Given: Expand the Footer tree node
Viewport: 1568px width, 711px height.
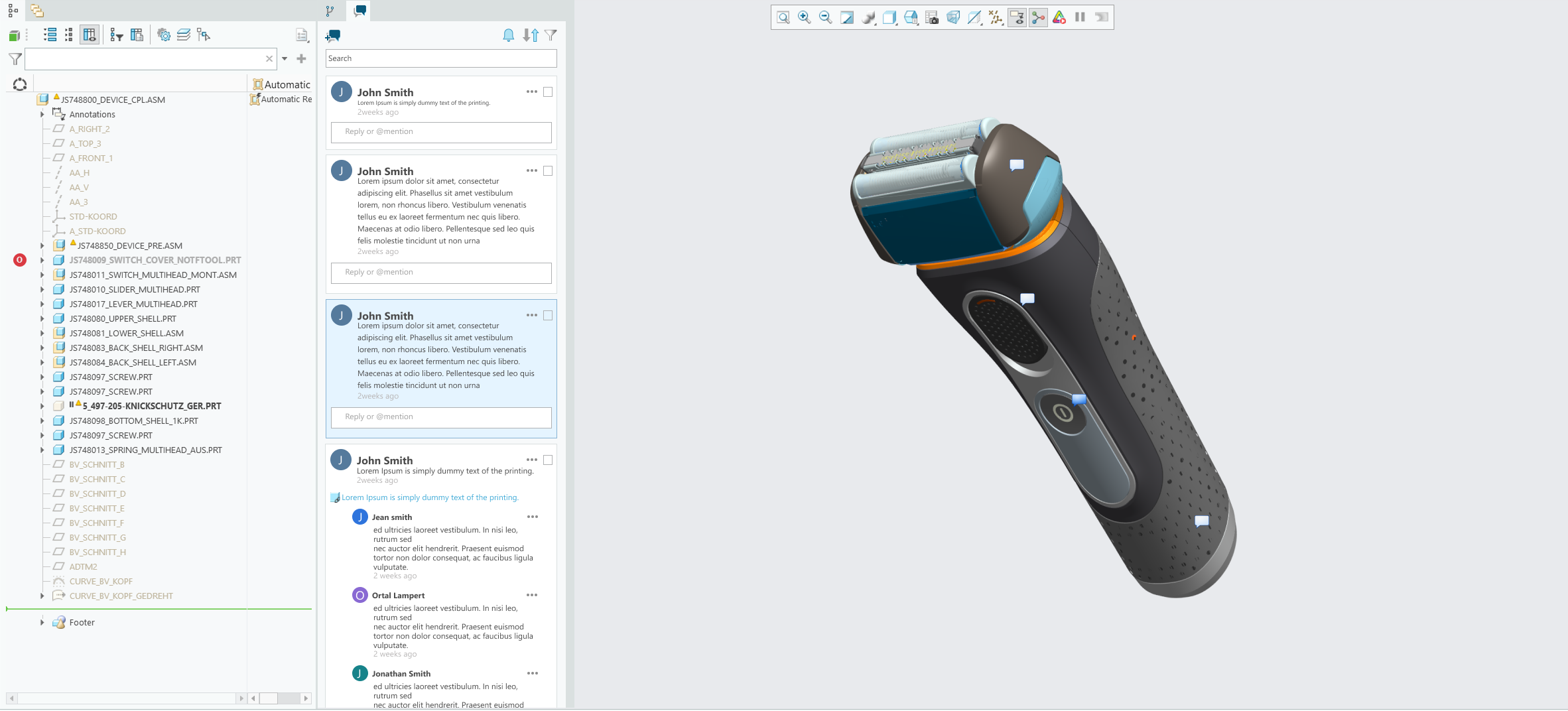Looking at the screenshot, I should click(x=42, y=623).
